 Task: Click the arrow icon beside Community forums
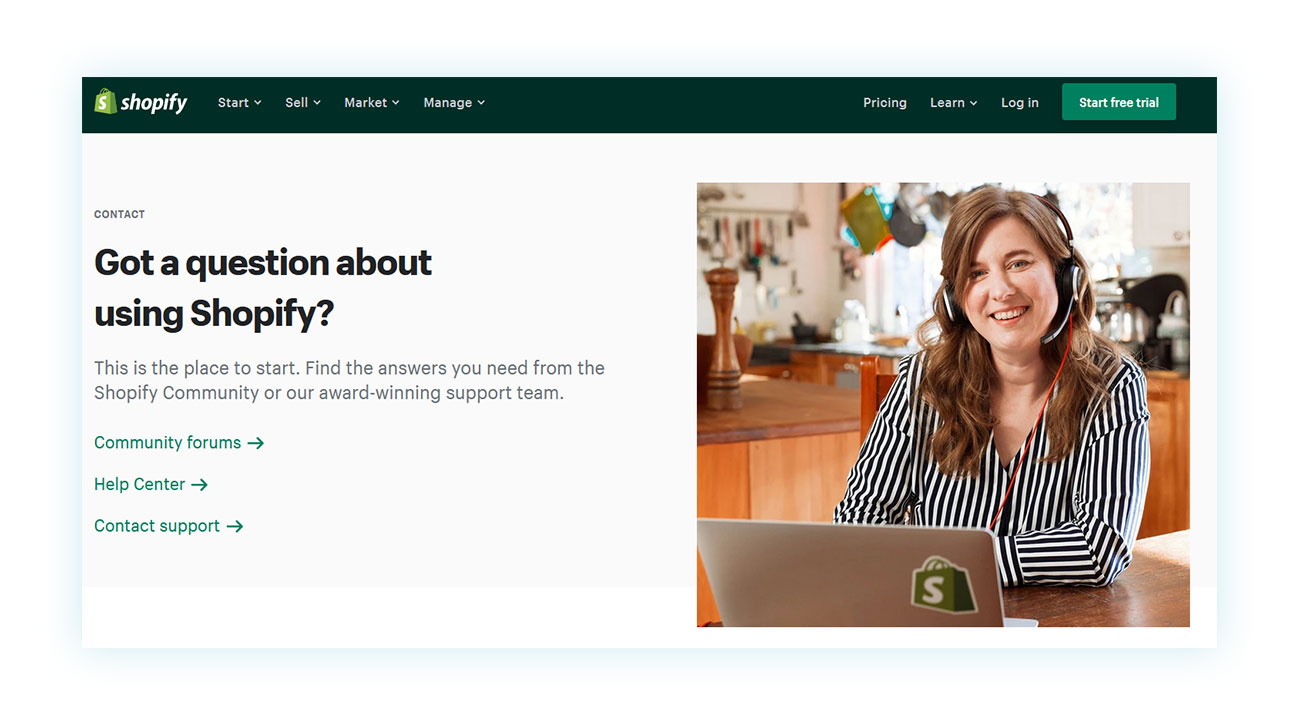[256, 443]
